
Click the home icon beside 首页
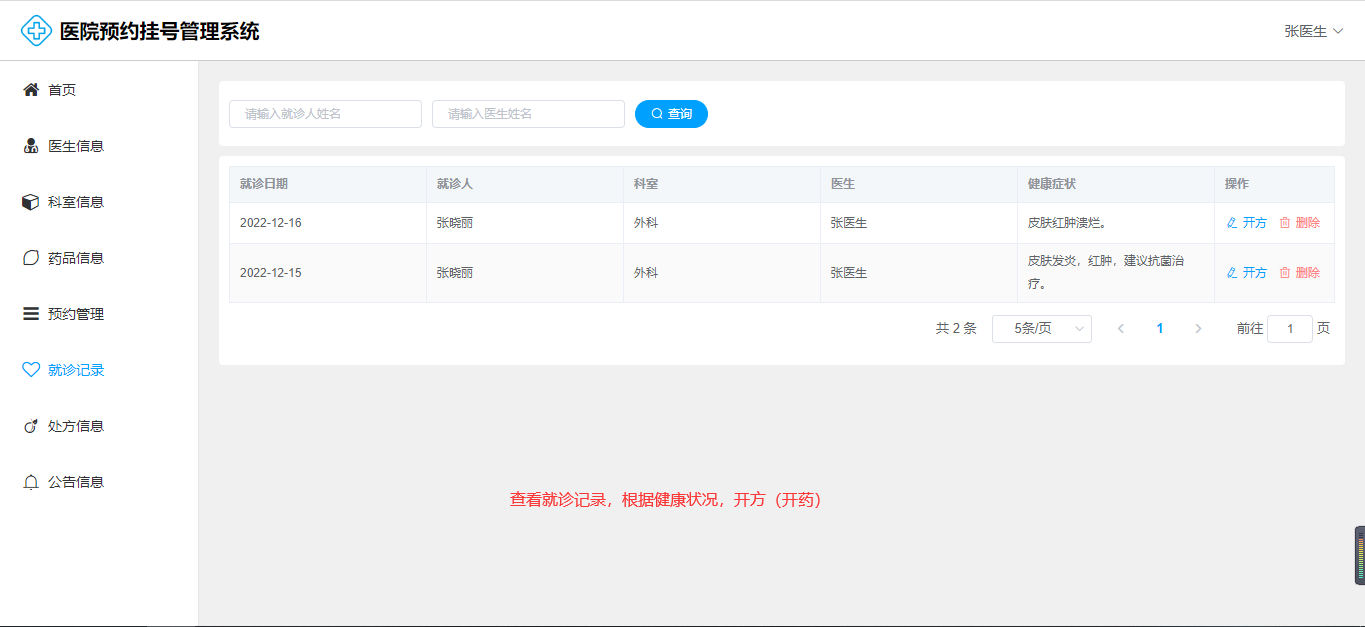point(31,90)
